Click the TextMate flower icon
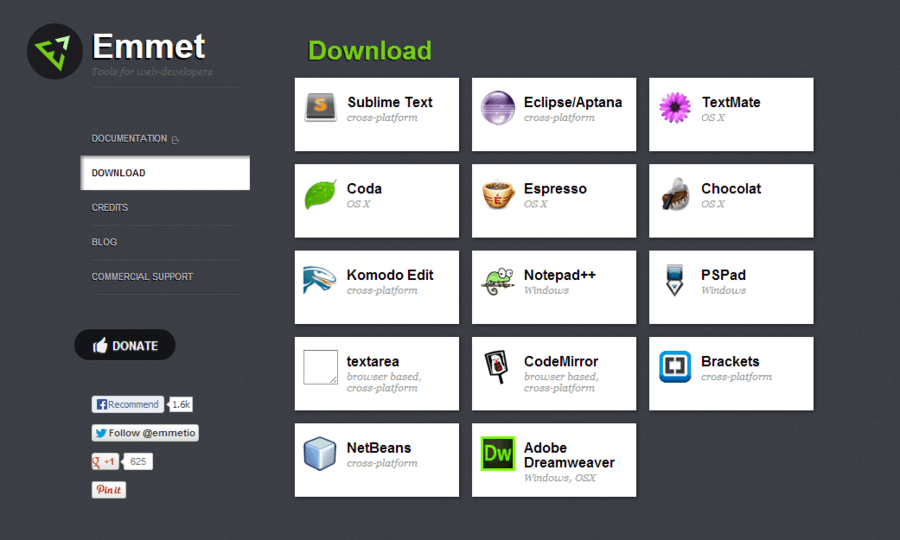 pos(675,107)
